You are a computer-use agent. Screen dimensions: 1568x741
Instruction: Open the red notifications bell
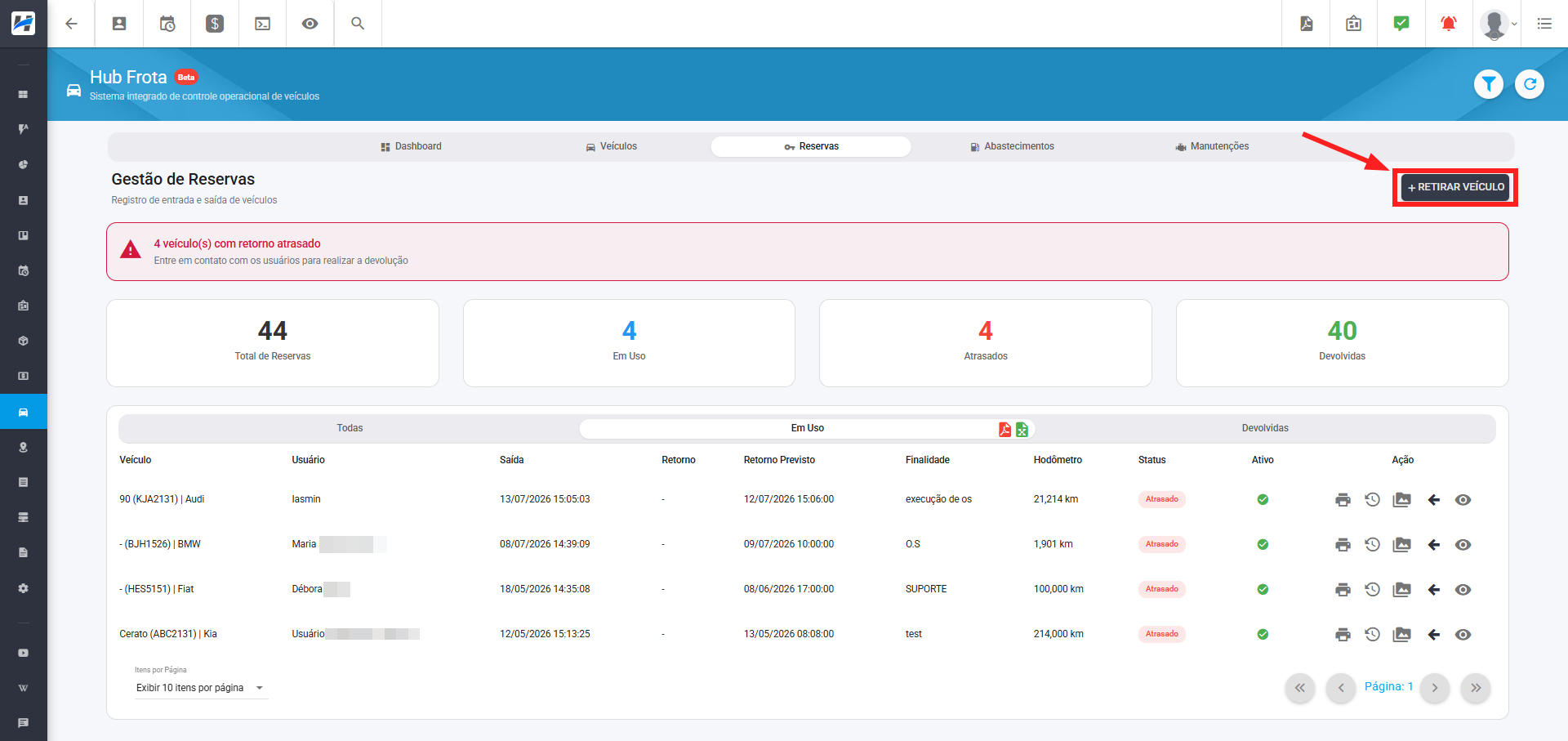pyautogui.click(x=1449, y=24)
